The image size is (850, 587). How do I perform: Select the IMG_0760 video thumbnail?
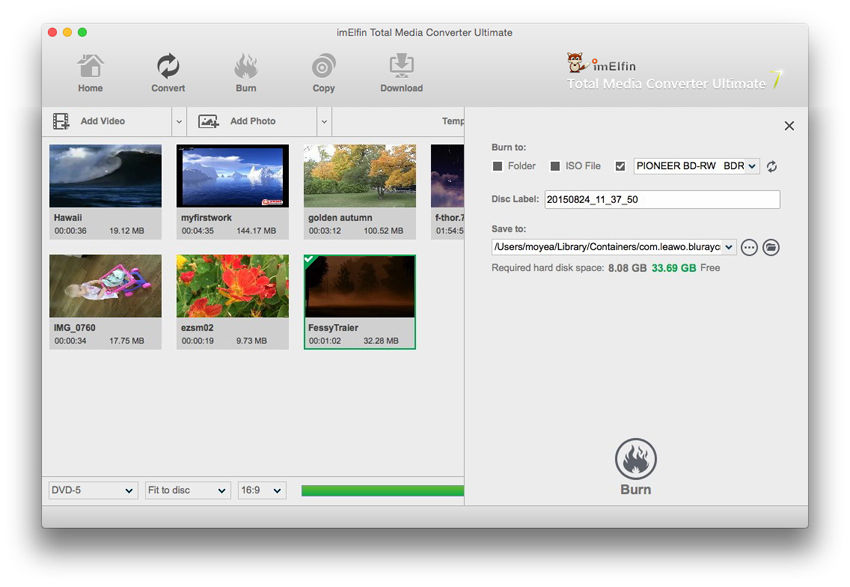pos(105,286)
